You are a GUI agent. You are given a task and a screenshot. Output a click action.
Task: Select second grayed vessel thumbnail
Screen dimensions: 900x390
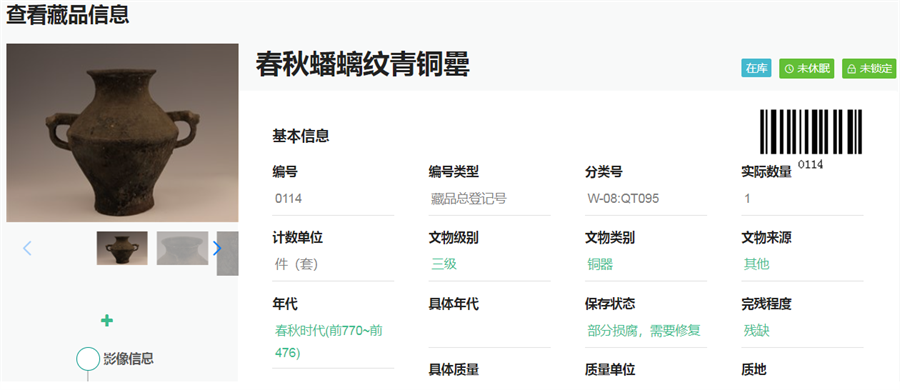pyautogui.click(x=183, y=248)
